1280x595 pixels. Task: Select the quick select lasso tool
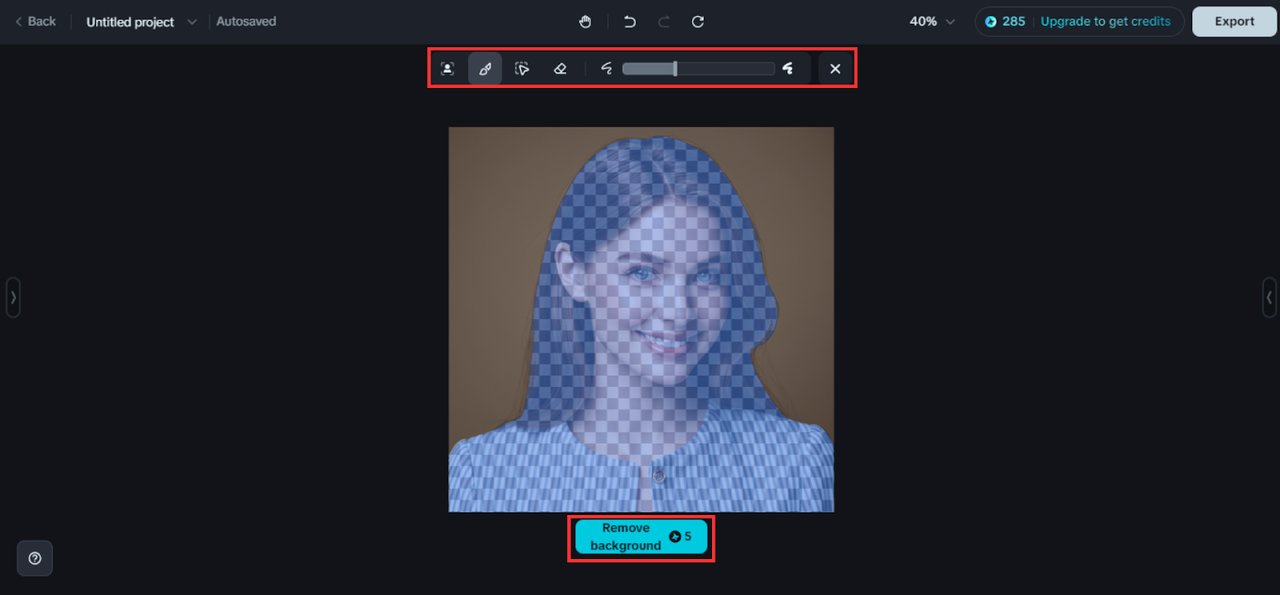pyautogui.click(x=522, y=69)
